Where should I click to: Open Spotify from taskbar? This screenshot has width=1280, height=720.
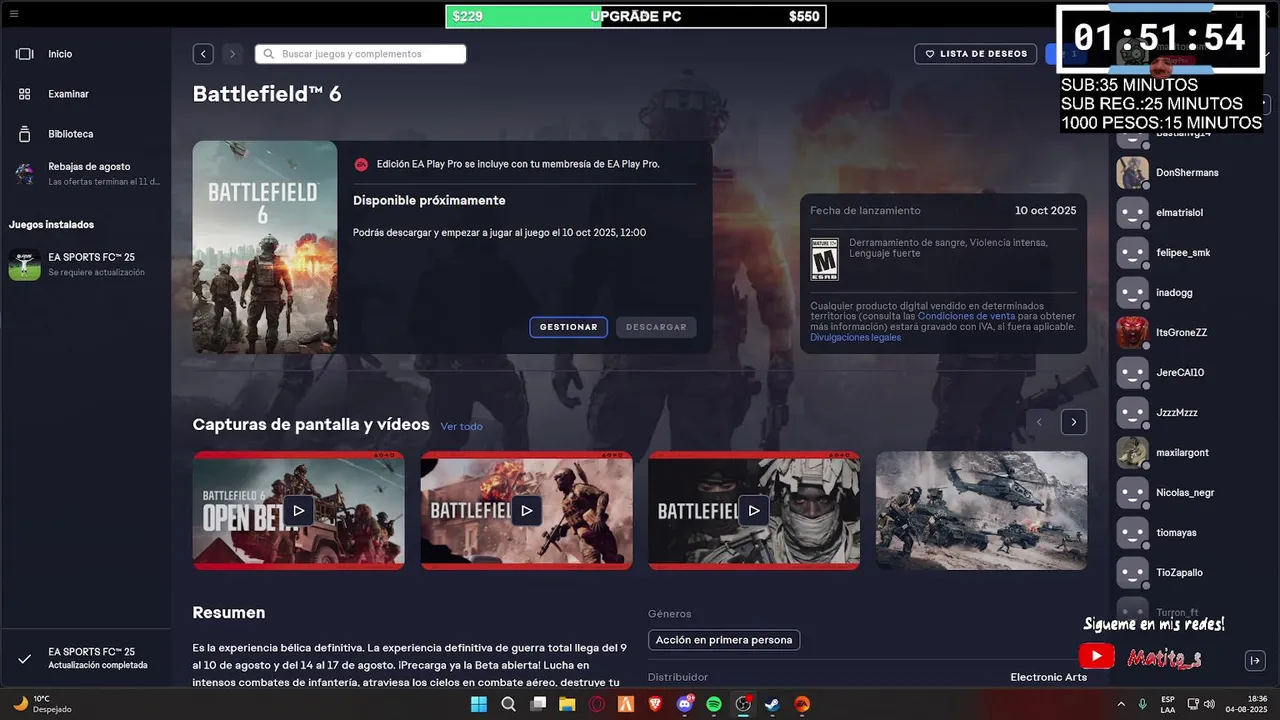point(714,704)
